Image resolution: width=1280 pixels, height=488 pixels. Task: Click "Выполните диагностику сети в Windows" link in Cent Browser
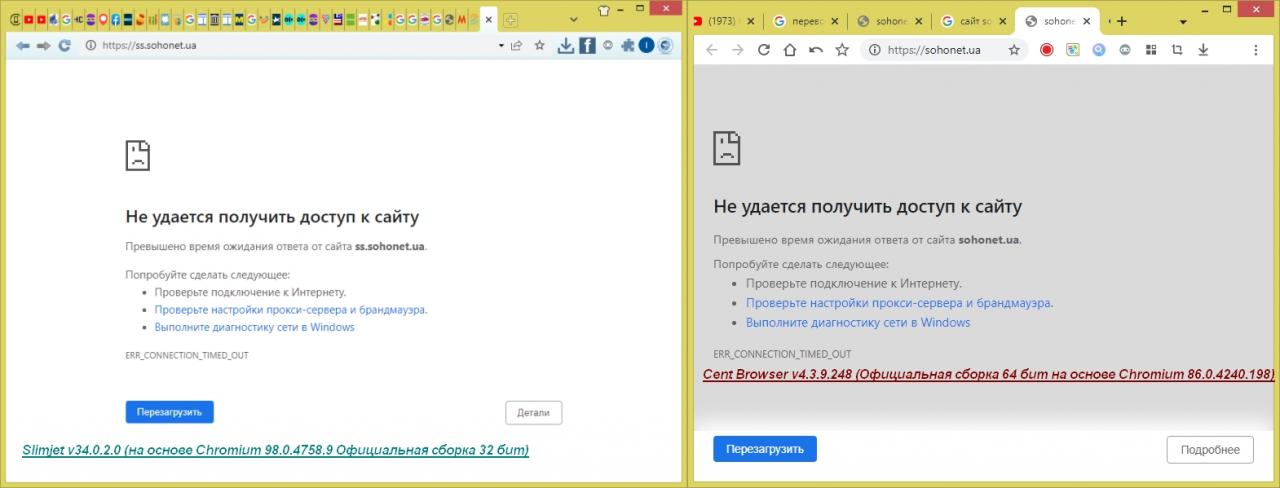click(858, 323)
